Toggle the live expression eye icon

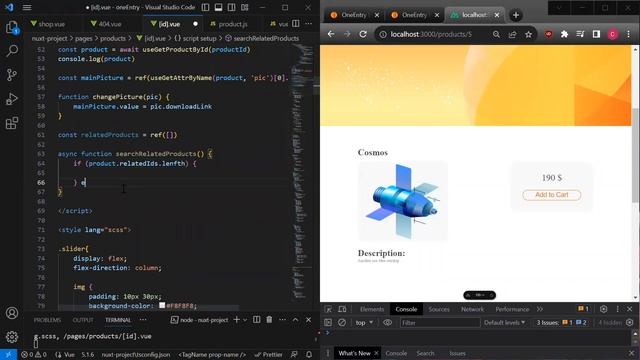point(387,322)
